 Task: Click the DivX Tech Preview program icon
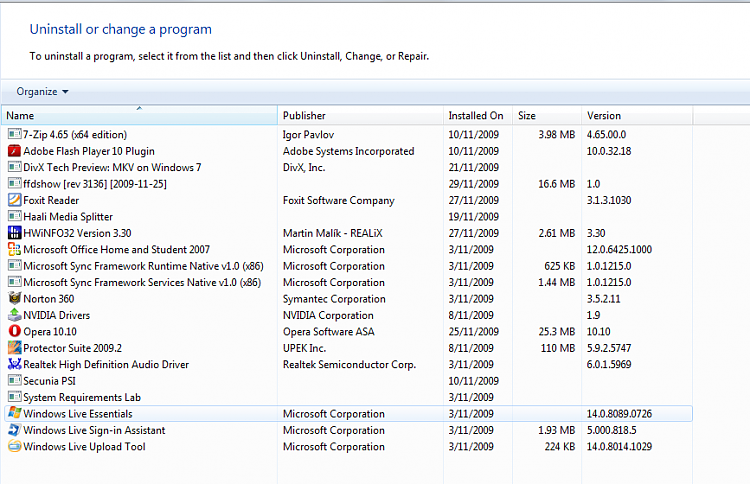[x=15, y=167]
